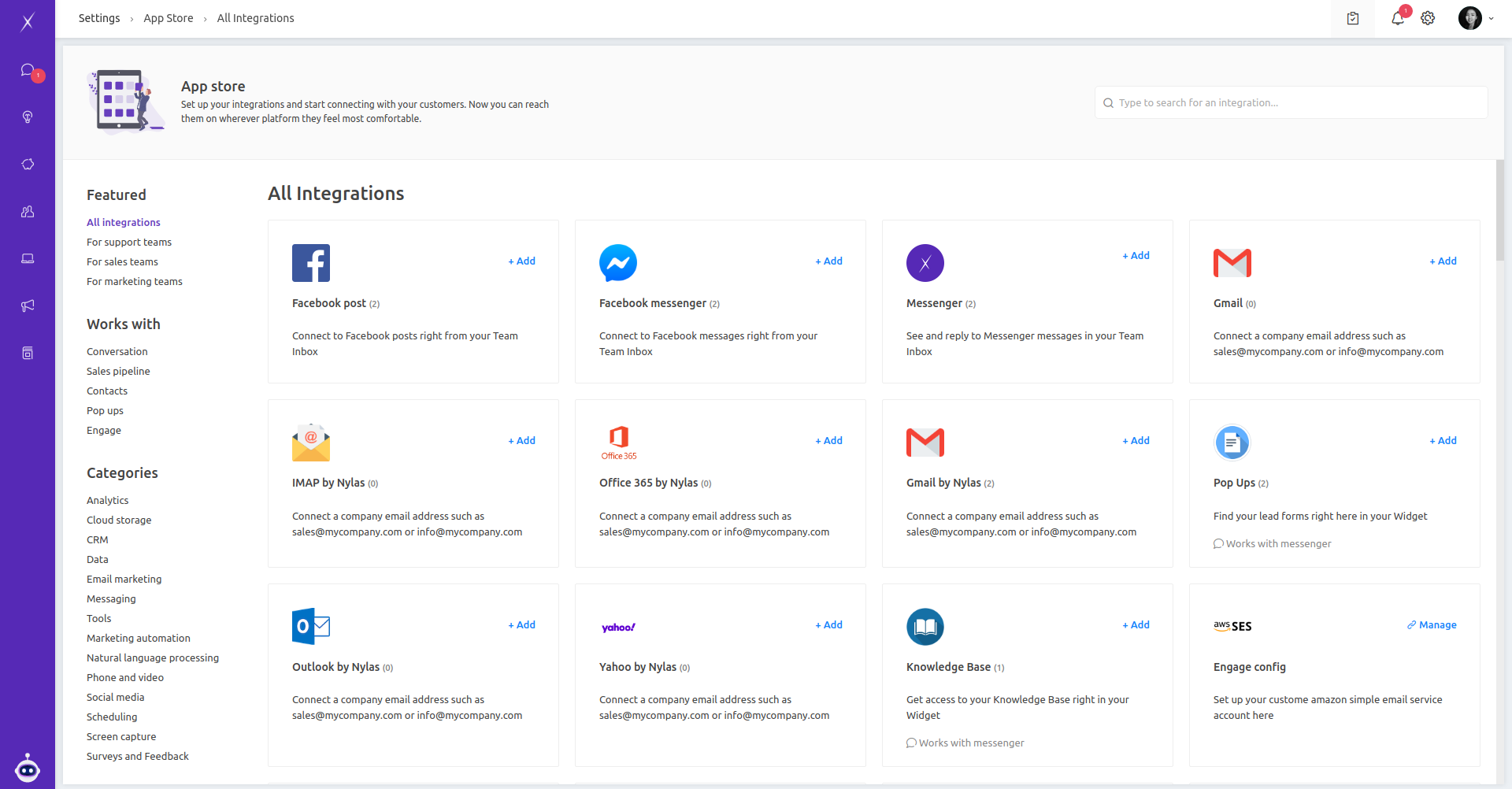Add the Facebook post integration
This screenshot has height=789, width=1512.
point(521,261)
